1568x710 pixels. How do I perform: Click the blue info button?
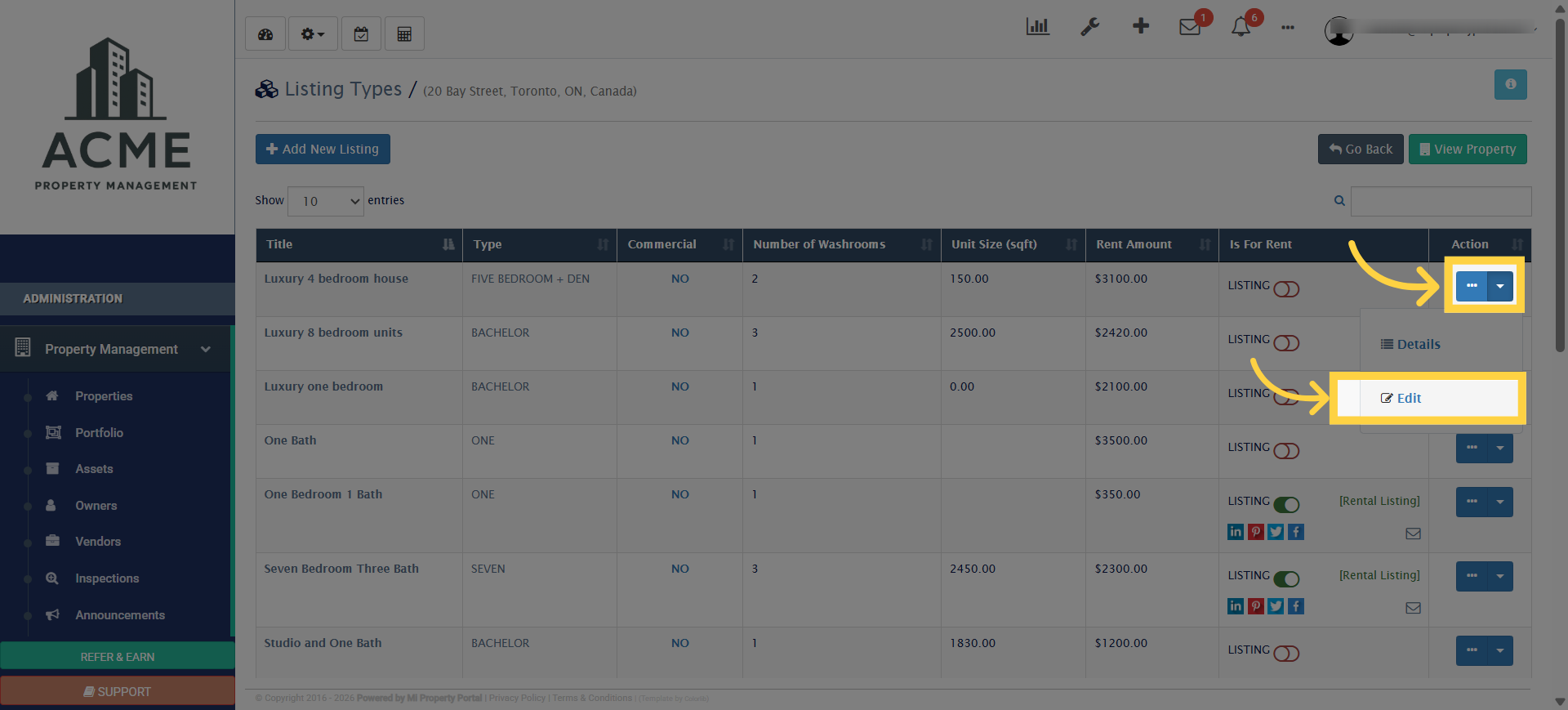[x=1510, y=84]
